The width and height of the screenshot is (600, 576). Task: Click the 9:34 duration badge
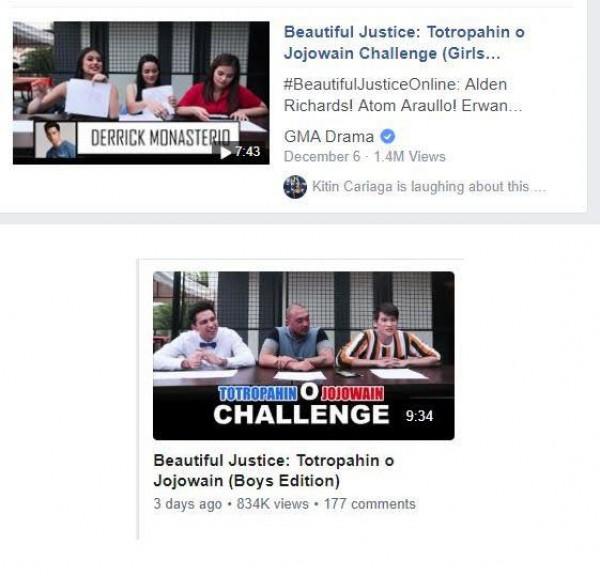pyautogui.click(x=419, y=416)
